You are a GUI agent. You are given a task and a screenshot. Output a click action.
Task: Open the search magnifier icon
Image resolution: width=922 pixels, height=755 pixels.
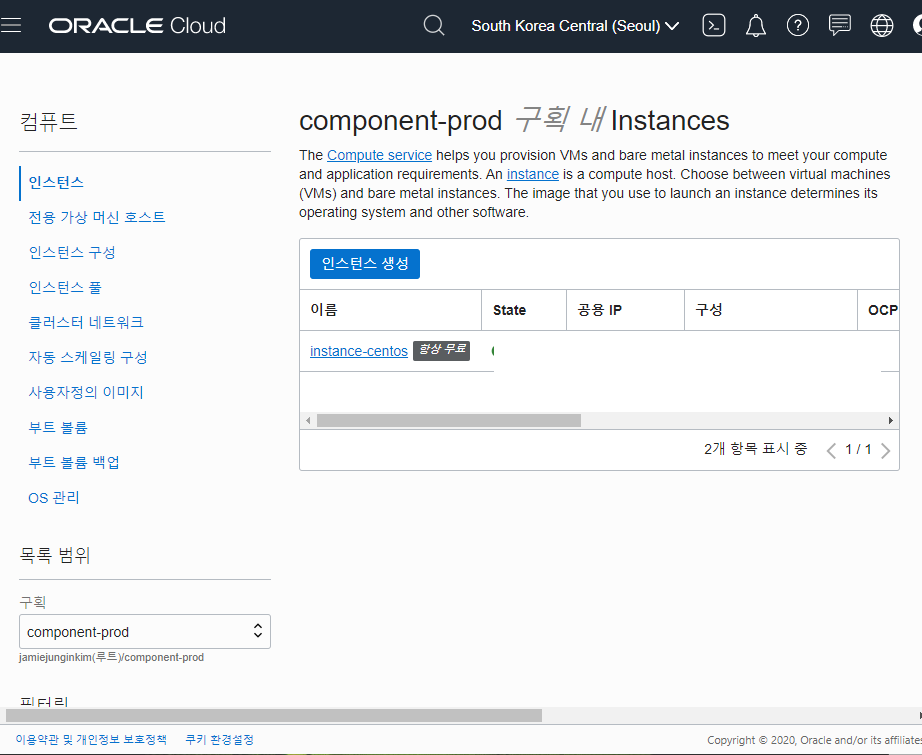coord(434,25)
